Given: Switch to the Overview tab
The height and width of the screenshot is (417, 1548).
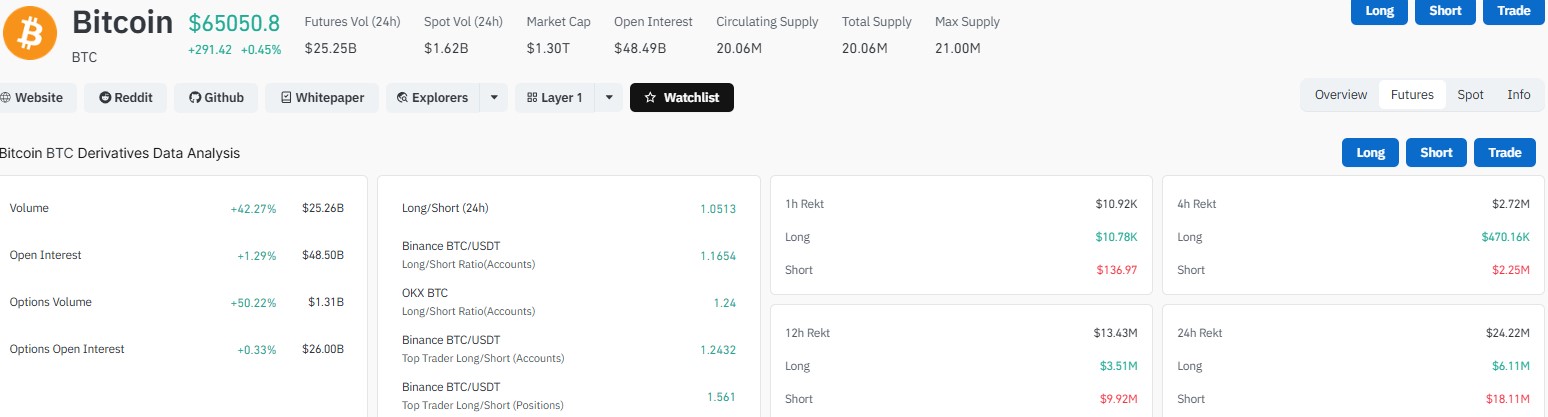Looking at the screenshot, I should (1341, 95).
